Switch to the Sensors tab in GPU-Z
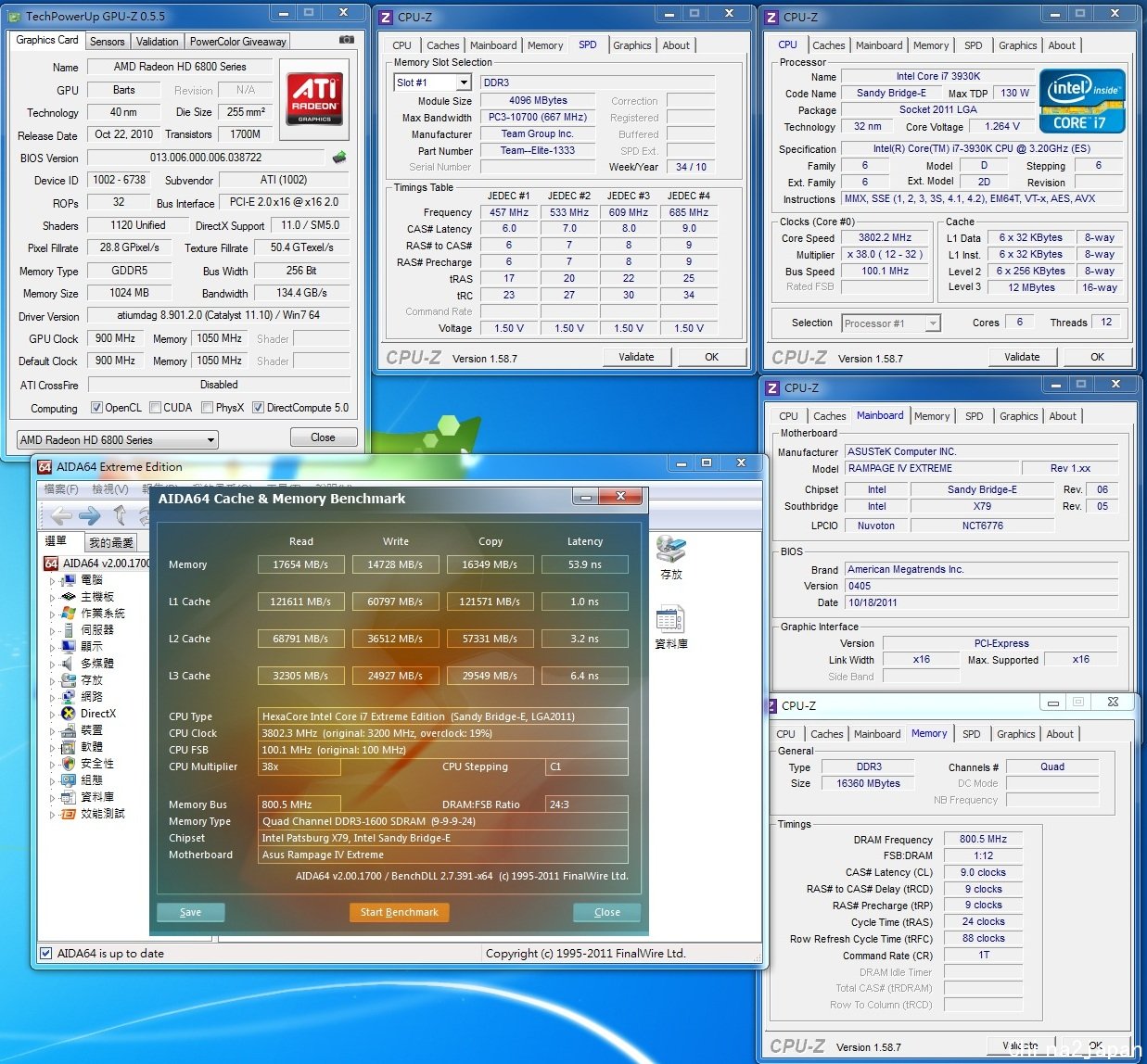The width and height of the screenshot is (1147, 1064). 107,42
